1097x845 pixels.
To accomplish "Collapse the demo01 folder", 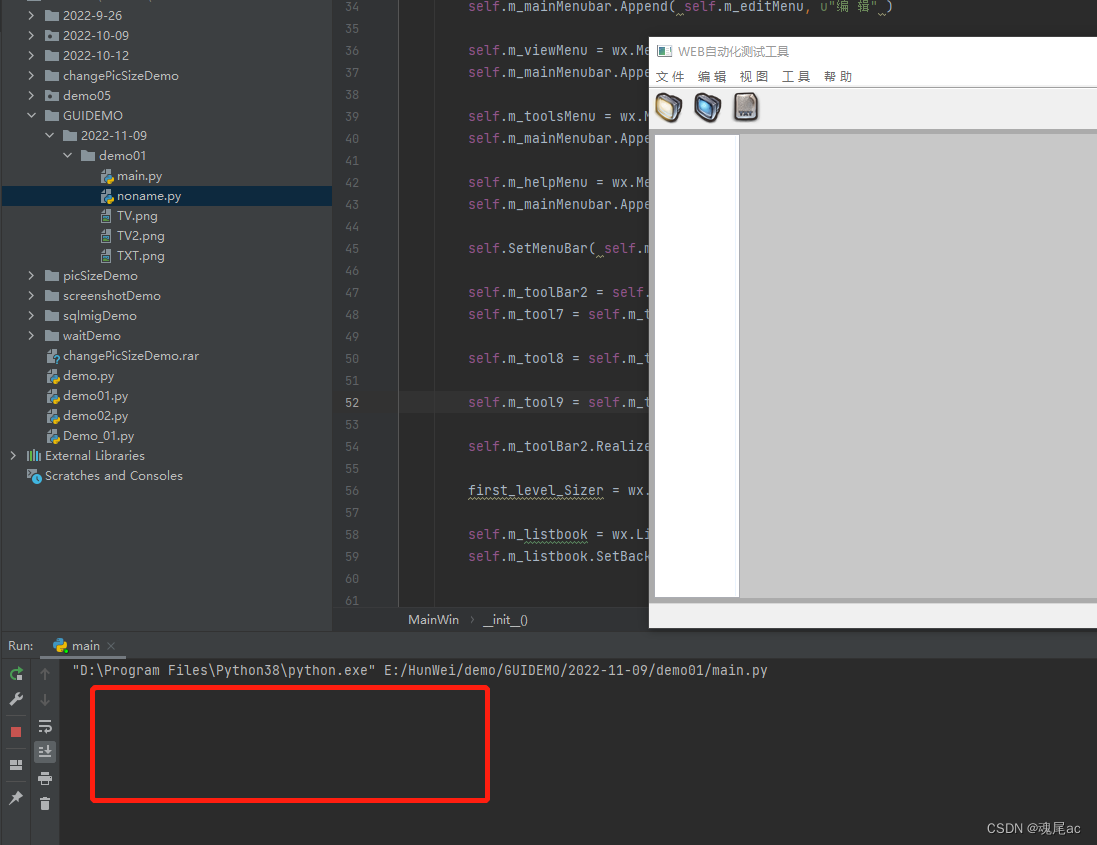I will click(68, 155).
